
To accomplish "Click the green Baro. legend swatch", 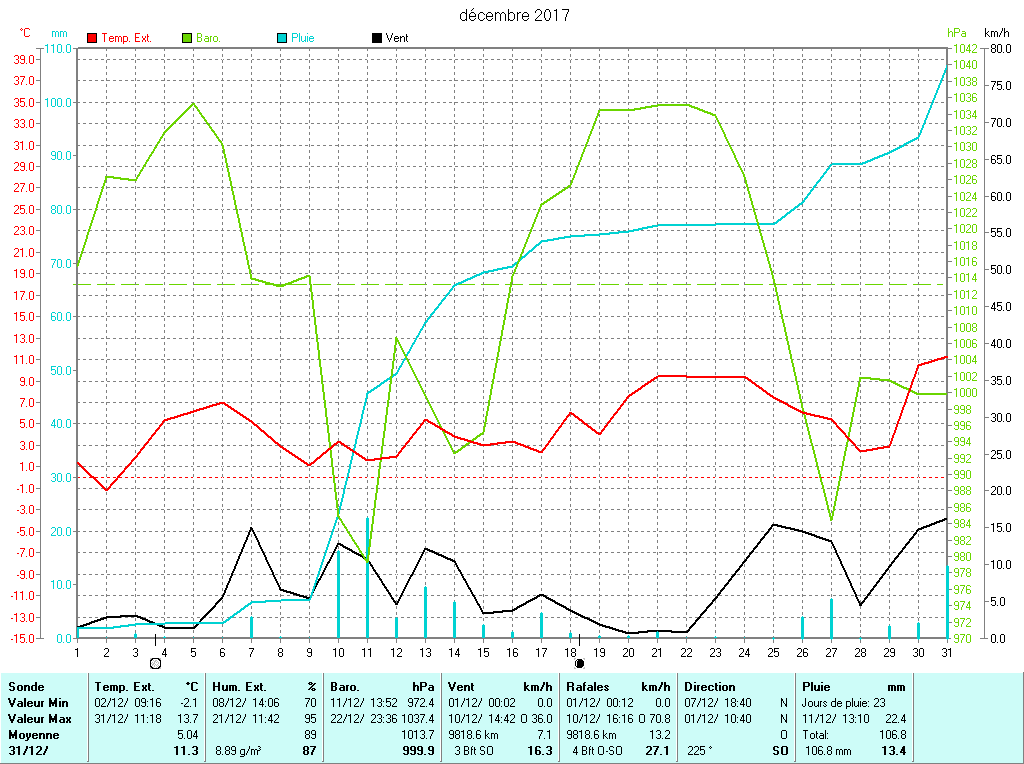I will click(187, 38).
